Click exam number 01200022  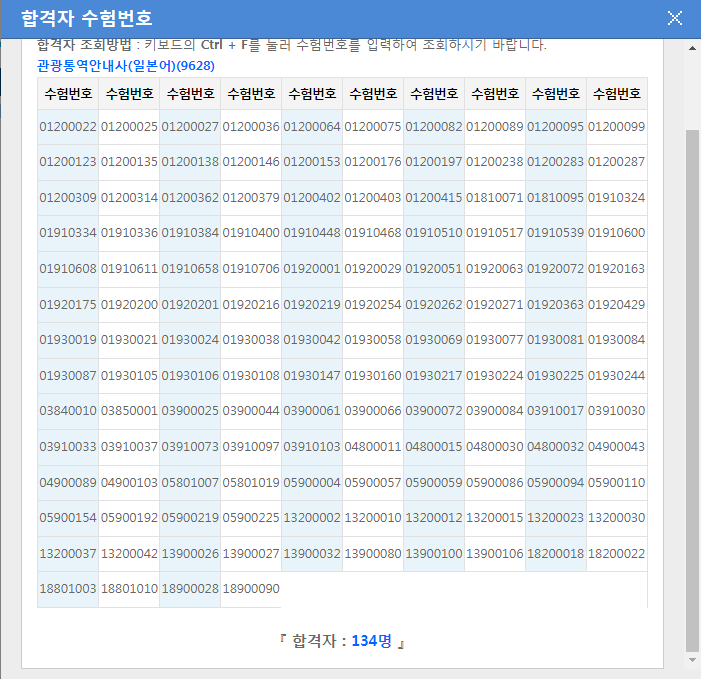68,127
